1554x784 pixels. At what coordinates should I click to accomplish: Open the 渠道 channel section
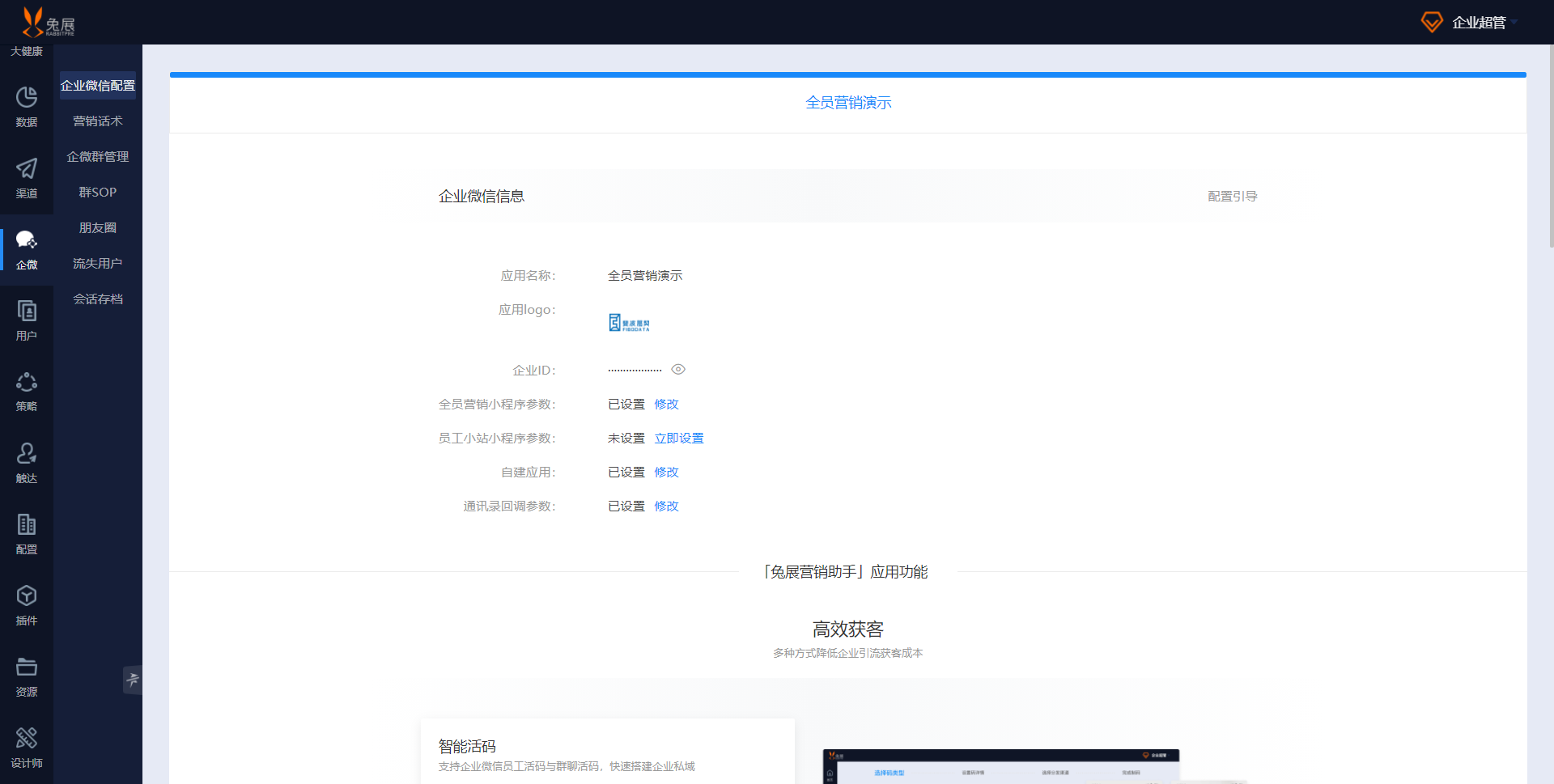tap(27, 178)
